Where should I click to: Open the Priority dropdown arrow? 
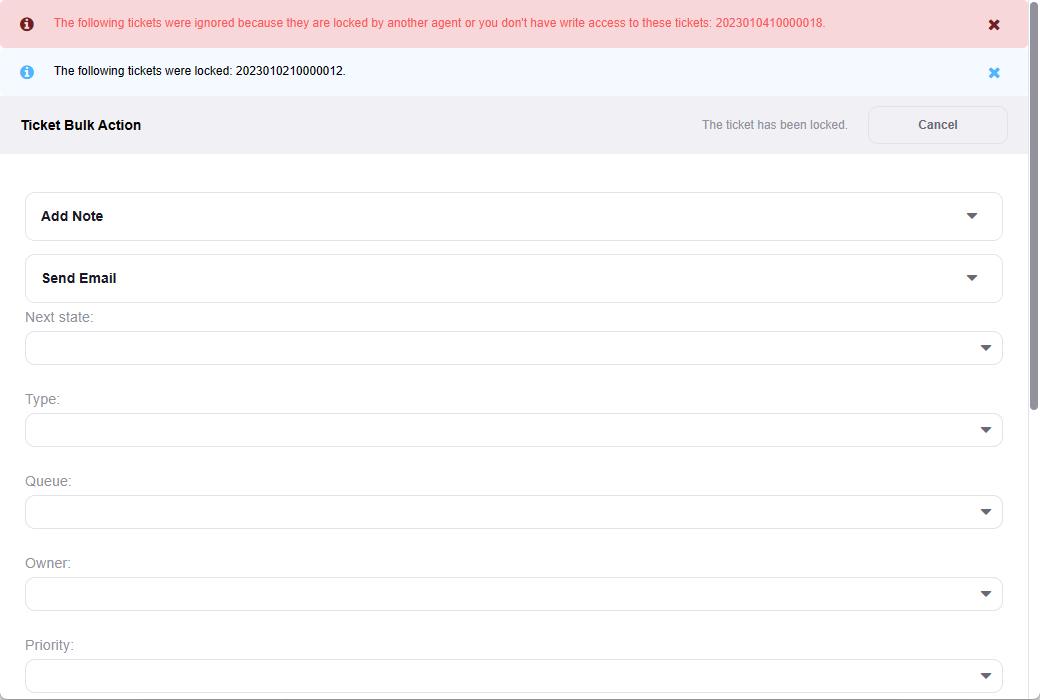coord(985,676)
